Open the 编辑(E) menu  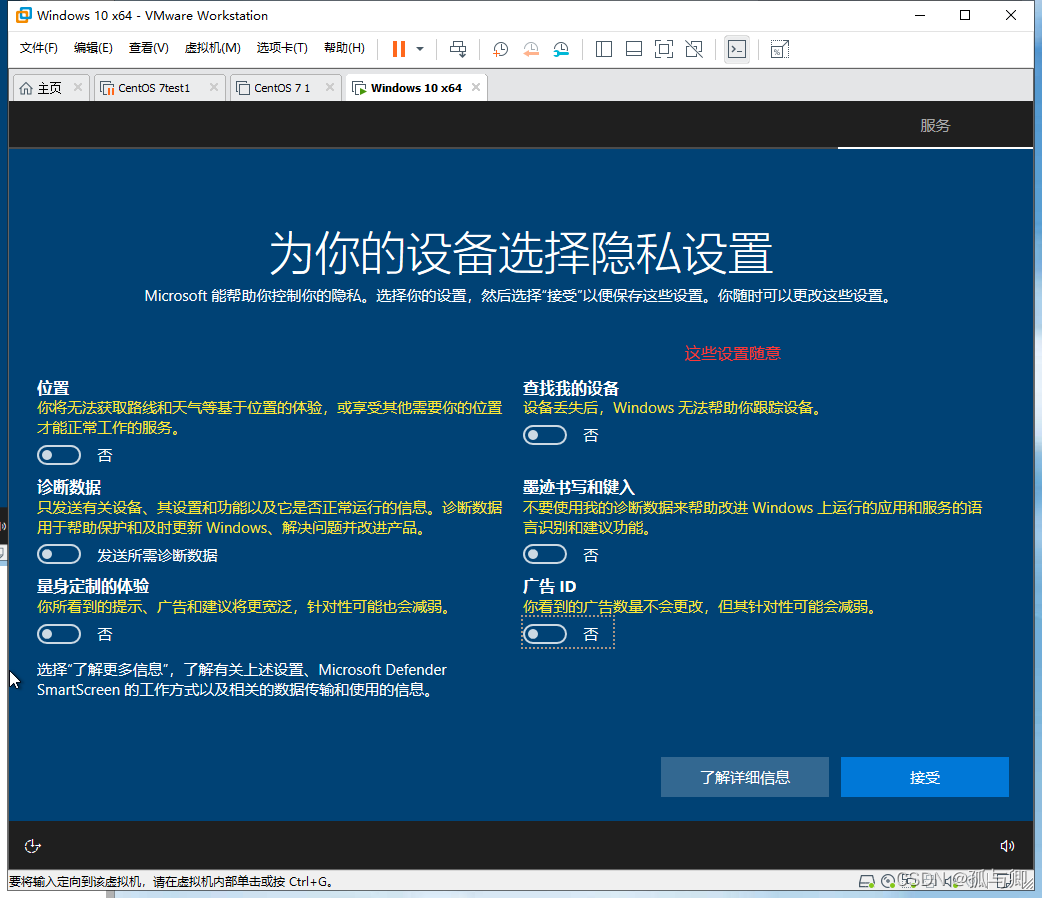click(x=93, y=48)
